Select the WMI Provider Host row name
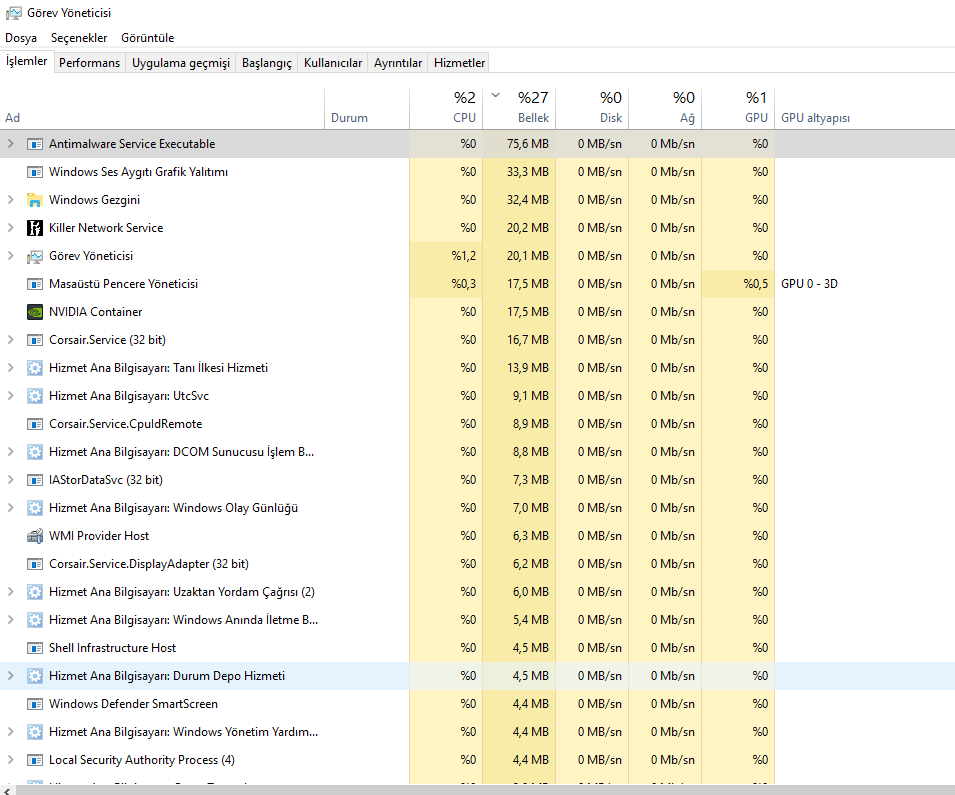955x795 pixels. [99, 537]
